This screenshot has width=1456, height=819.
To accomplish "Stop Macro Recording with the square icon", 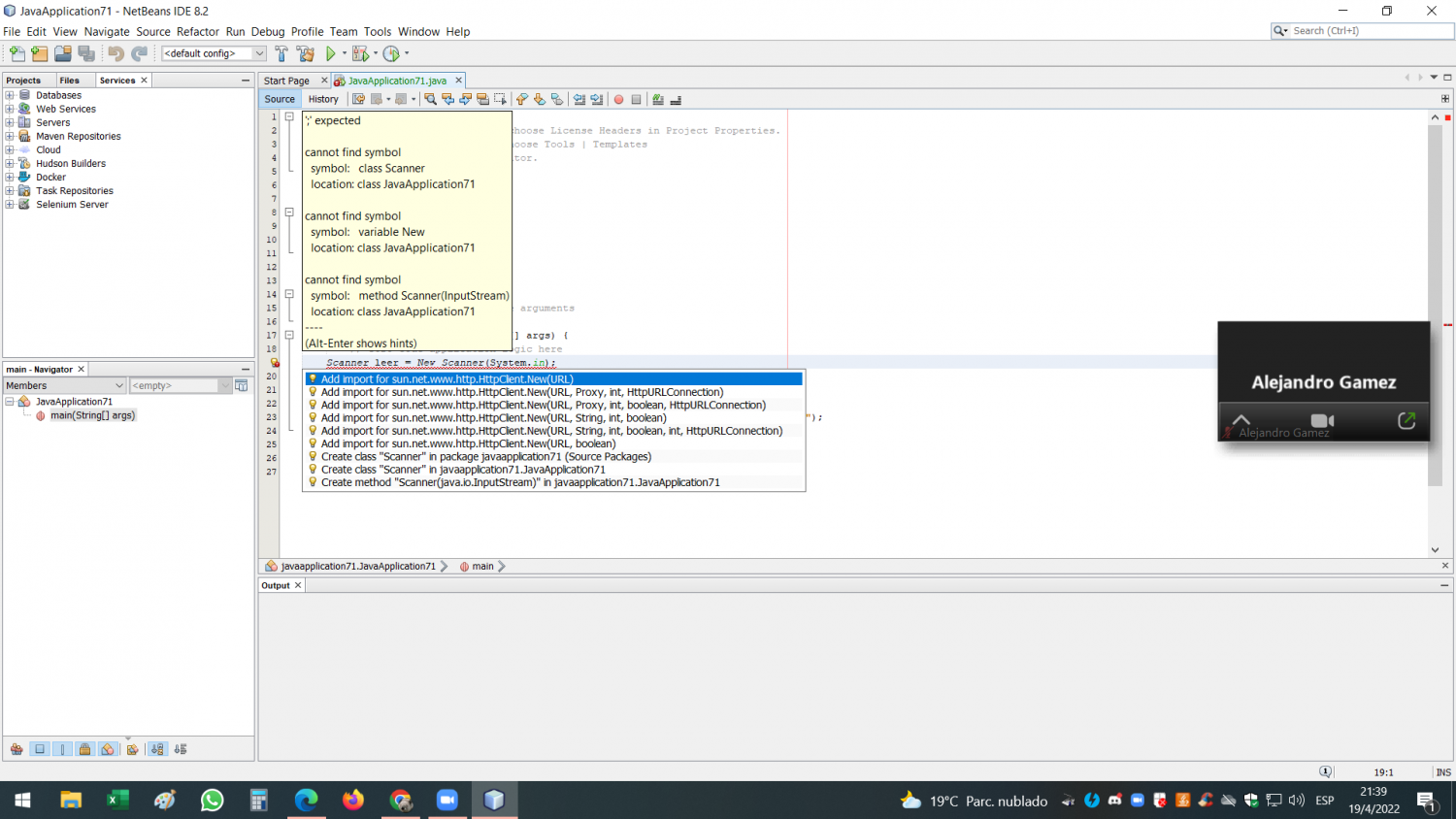I will 637,99.
